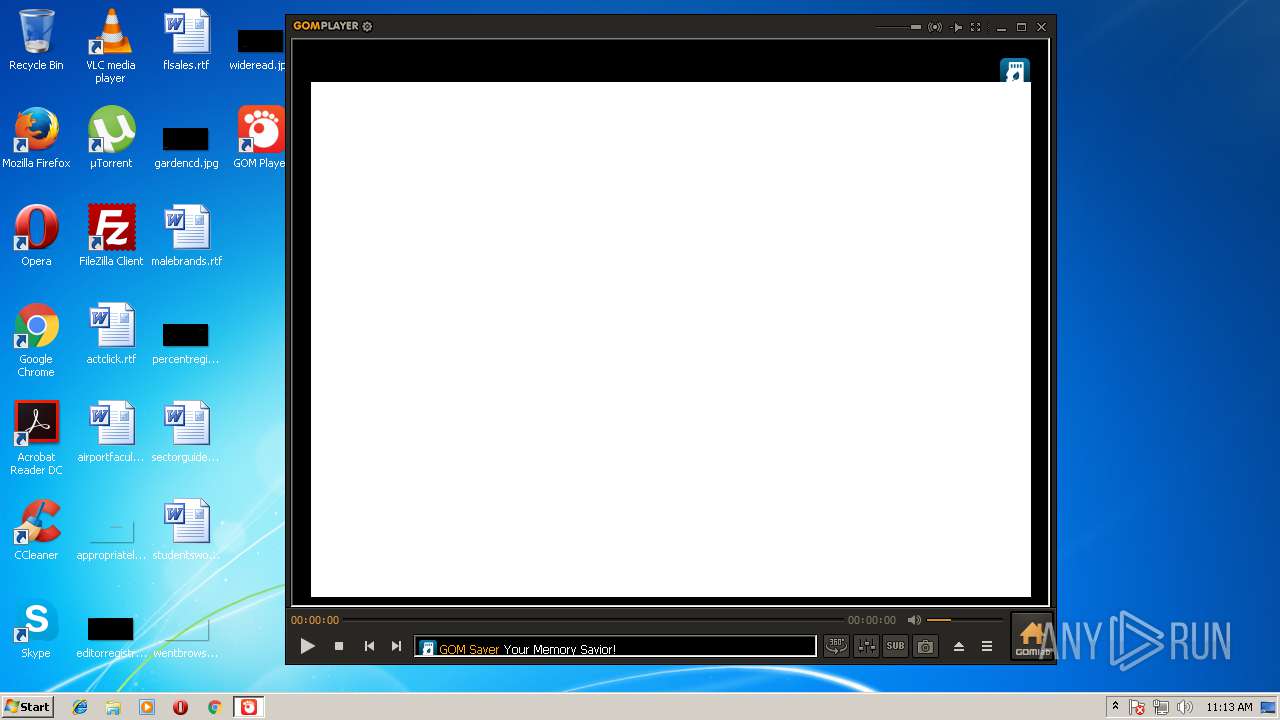Open Windows Explorer from the taskbar
Viewport: 1280px width, 720px height.
pyautogui.click(x=113, y=707)
